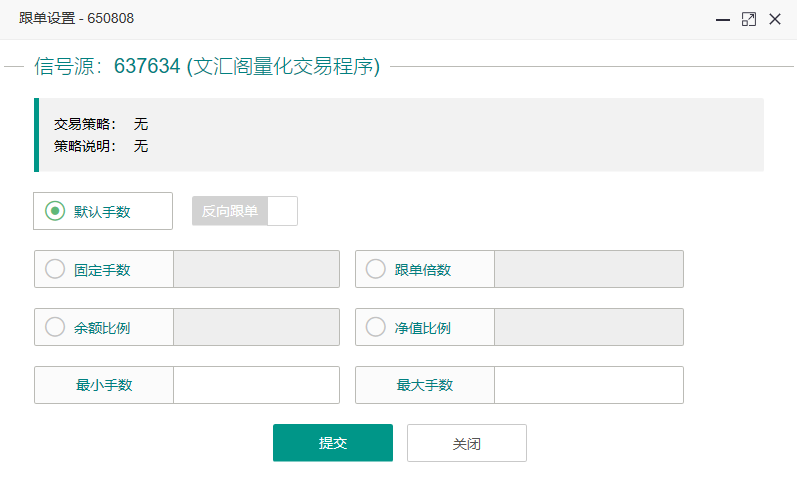
Task: Click the 余额比例 value input
Action: point(256,327)
